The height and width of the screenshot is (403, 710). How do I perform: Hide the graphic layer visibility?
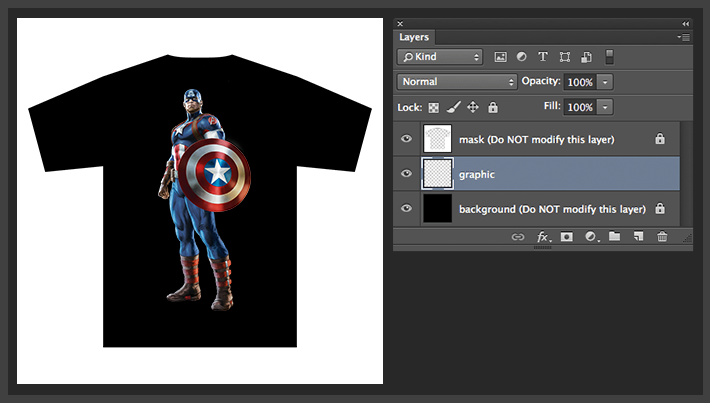coord(406,174)
